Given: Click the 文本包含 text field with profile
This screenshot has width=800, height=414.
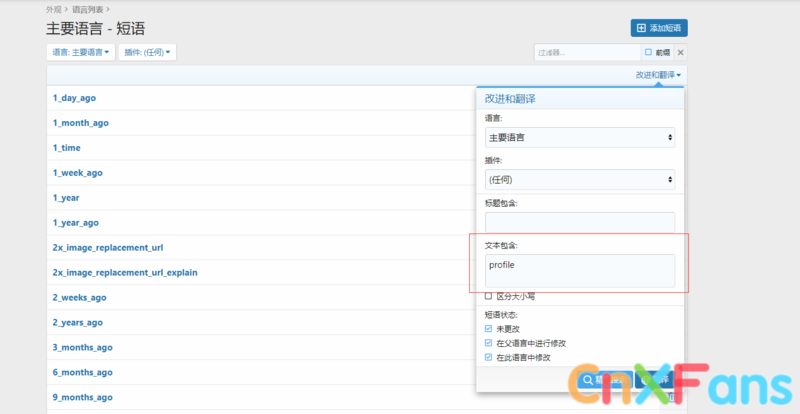Looking at the screenshot, I should (x=579, y=268).
